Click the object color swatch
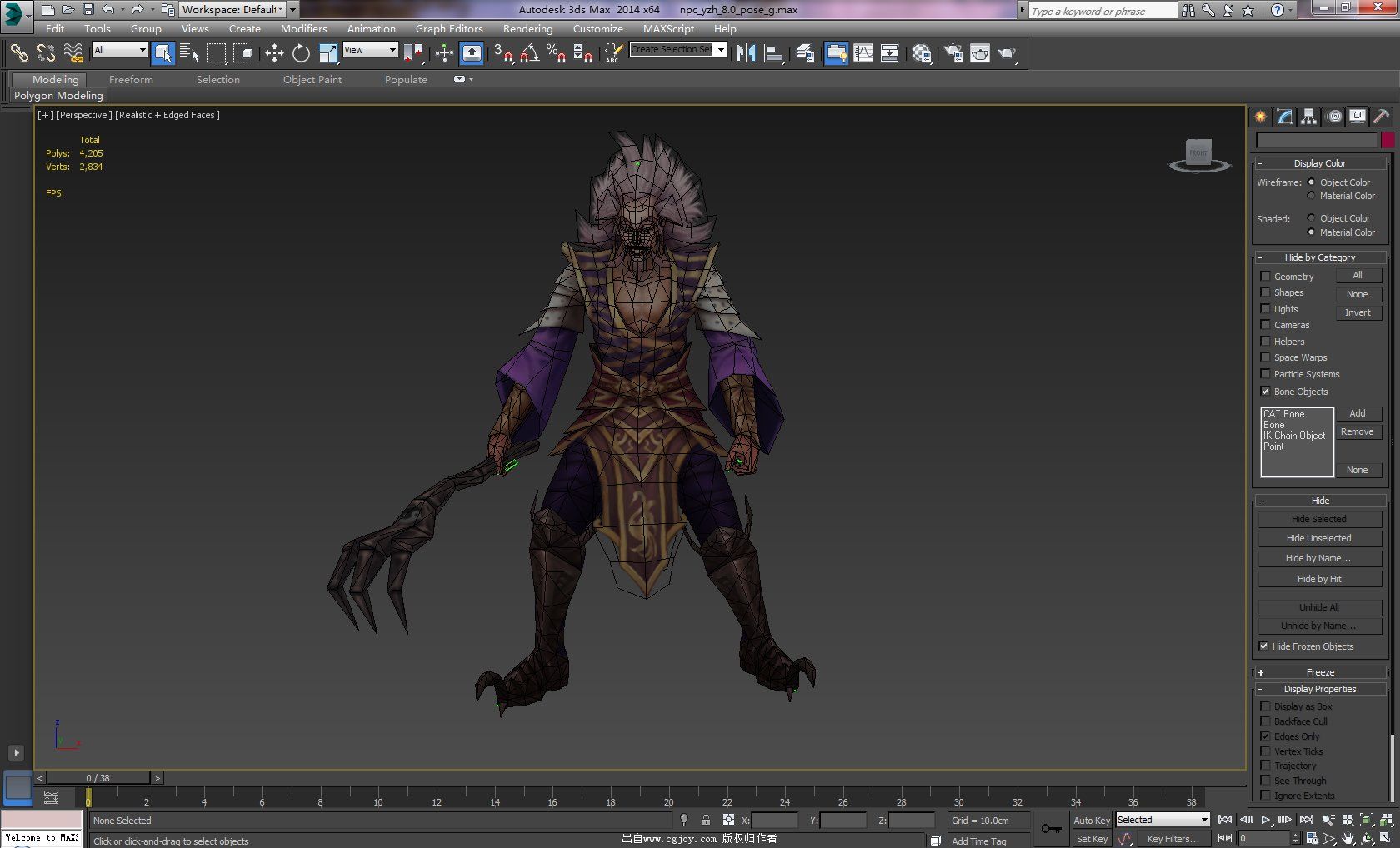Screen dimensions: 1400x848 click(x=1387, y=140)
